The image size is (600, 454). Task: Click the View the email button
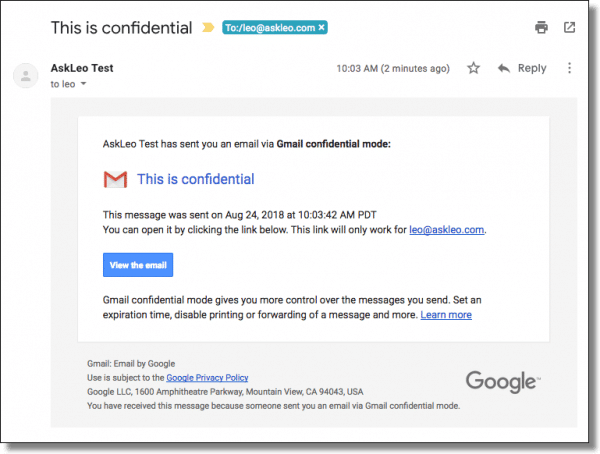tap(138, 265)
